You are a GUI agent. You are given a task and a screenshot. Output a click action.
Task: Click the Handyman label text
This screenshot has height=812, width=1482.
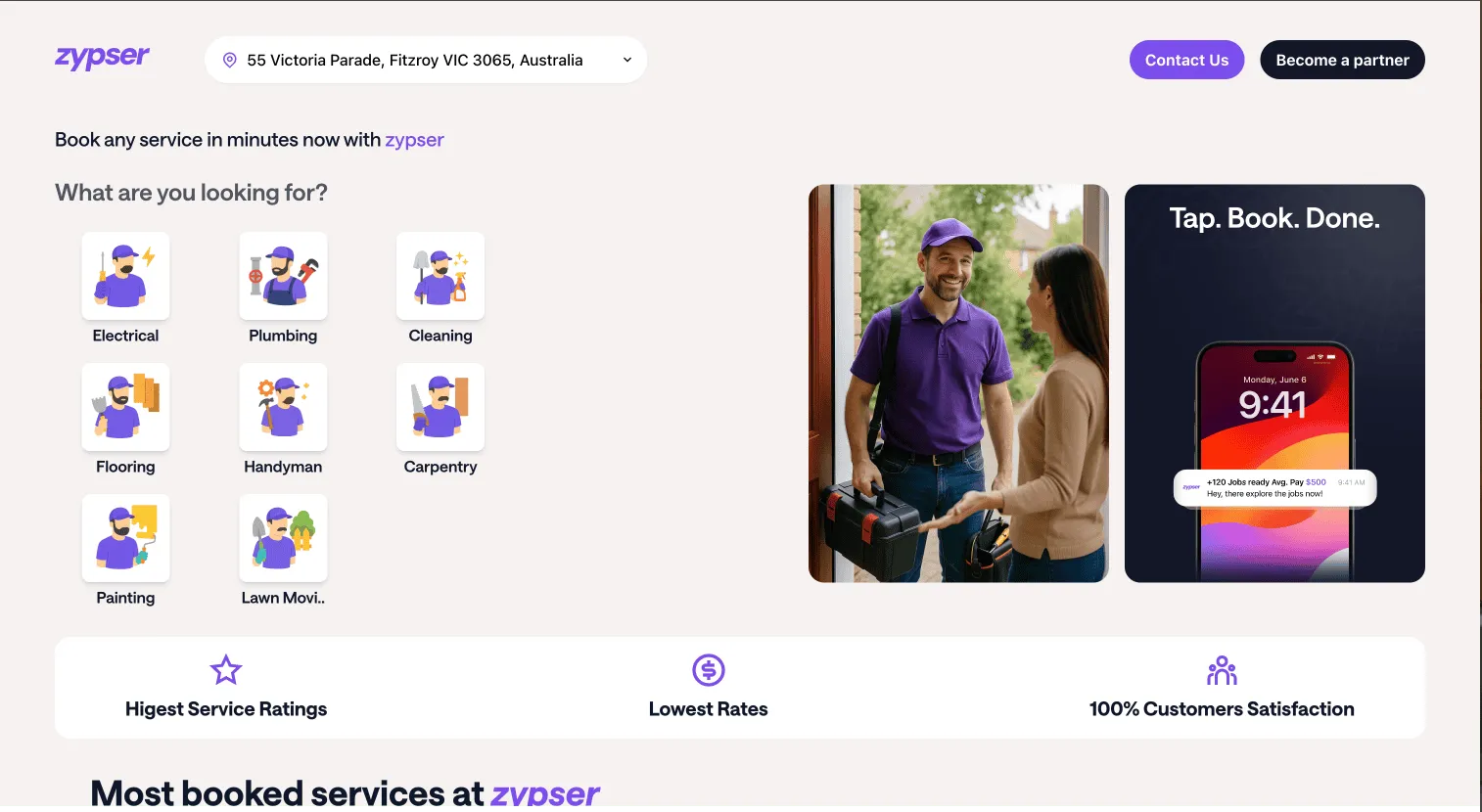tap(283, 467)
